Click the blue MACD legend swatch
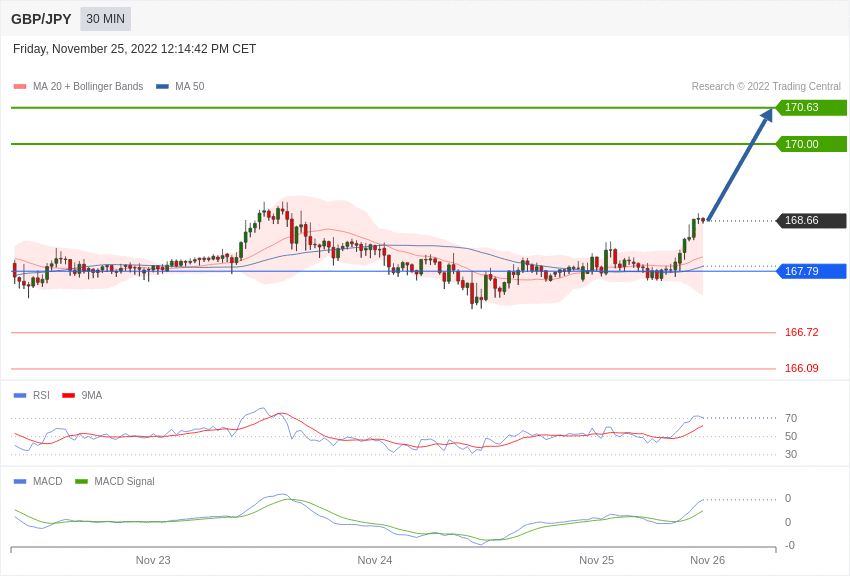This screenshot has height=576, width=850. pyautogui.click(x=20, y=482)
